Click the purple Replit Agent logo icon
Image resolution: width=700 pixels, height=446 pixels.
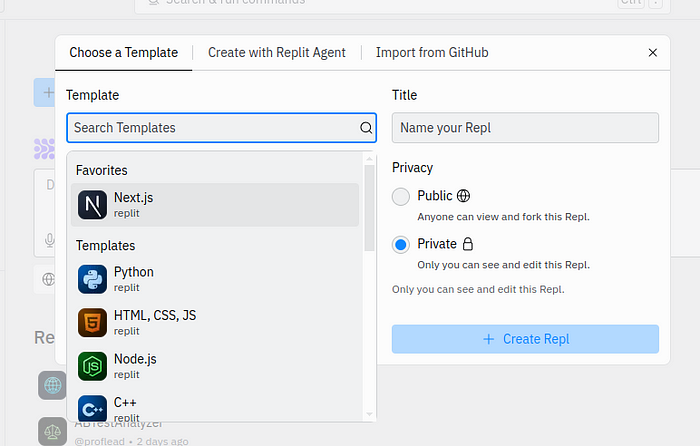pos(45,149)
